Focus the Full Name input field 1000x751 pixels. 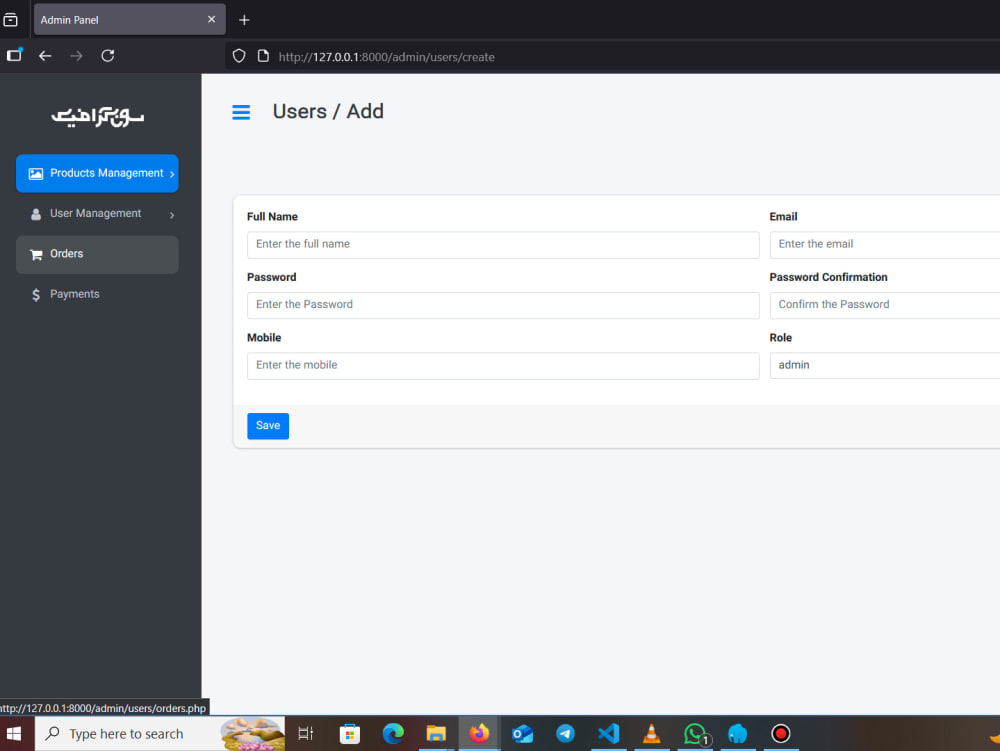[x=503, y=245]
